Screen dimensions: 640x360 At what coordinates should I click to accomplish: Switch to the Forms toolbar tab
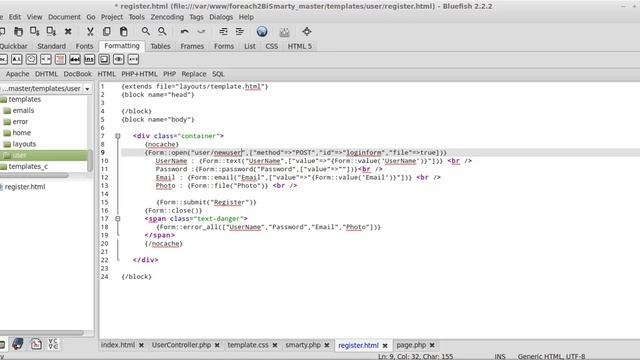(224, 46)
